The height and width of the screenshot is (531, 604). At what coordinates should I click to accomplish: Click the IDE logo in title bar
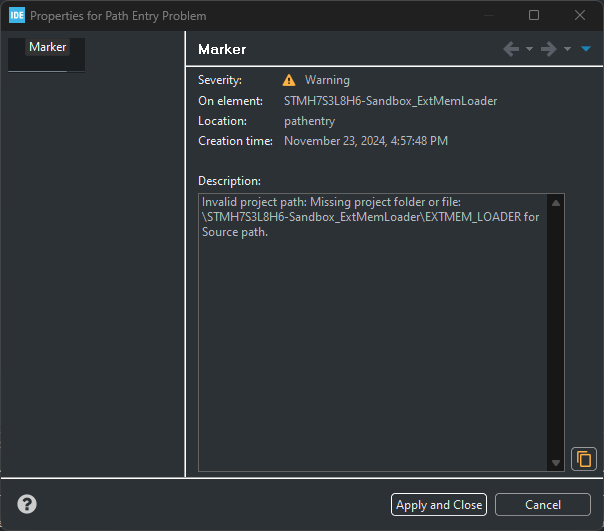[15, 16]
